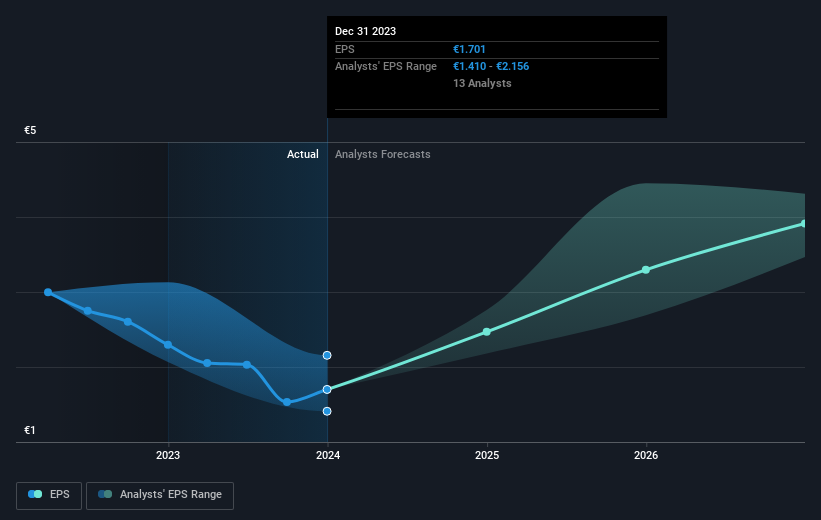821x520 pixels.
Task: Click the 2026 x-axis label
Action: click(646, 455)
